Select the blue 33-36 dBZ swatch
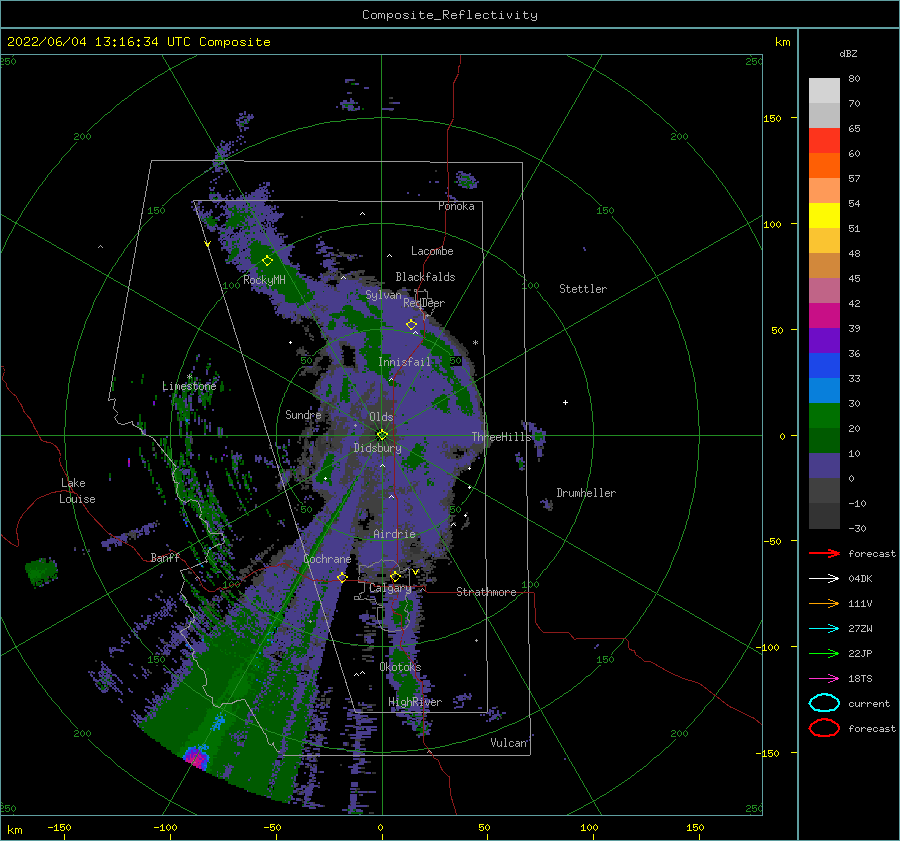Screen dimensions: 900x841 [824, 365]
